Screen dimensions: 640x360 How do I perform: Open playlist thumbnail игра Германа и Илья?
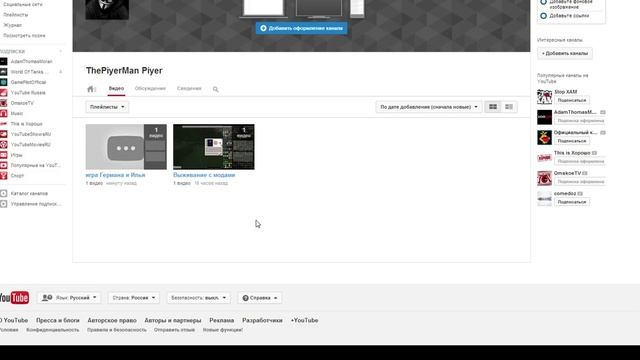[x=126, y=147]
